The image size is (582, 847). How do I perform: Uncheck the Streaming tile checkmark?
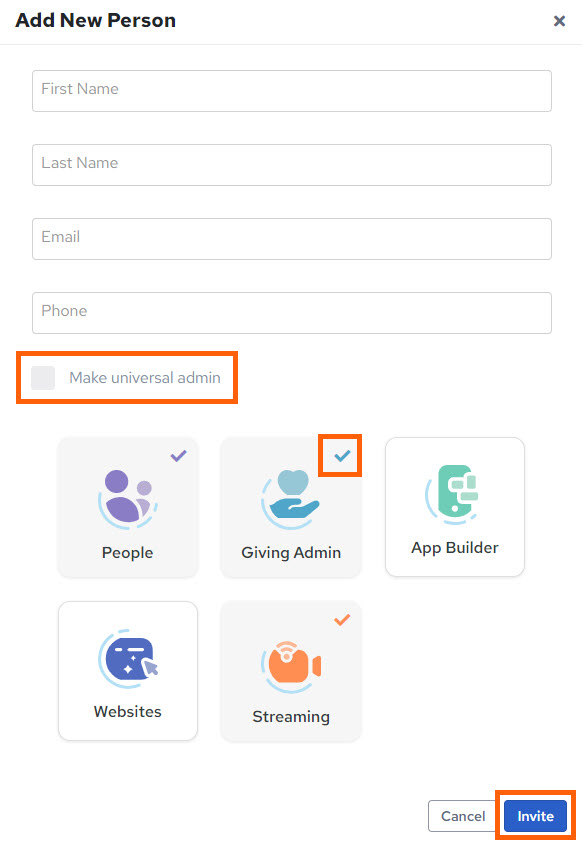(342, 620)
